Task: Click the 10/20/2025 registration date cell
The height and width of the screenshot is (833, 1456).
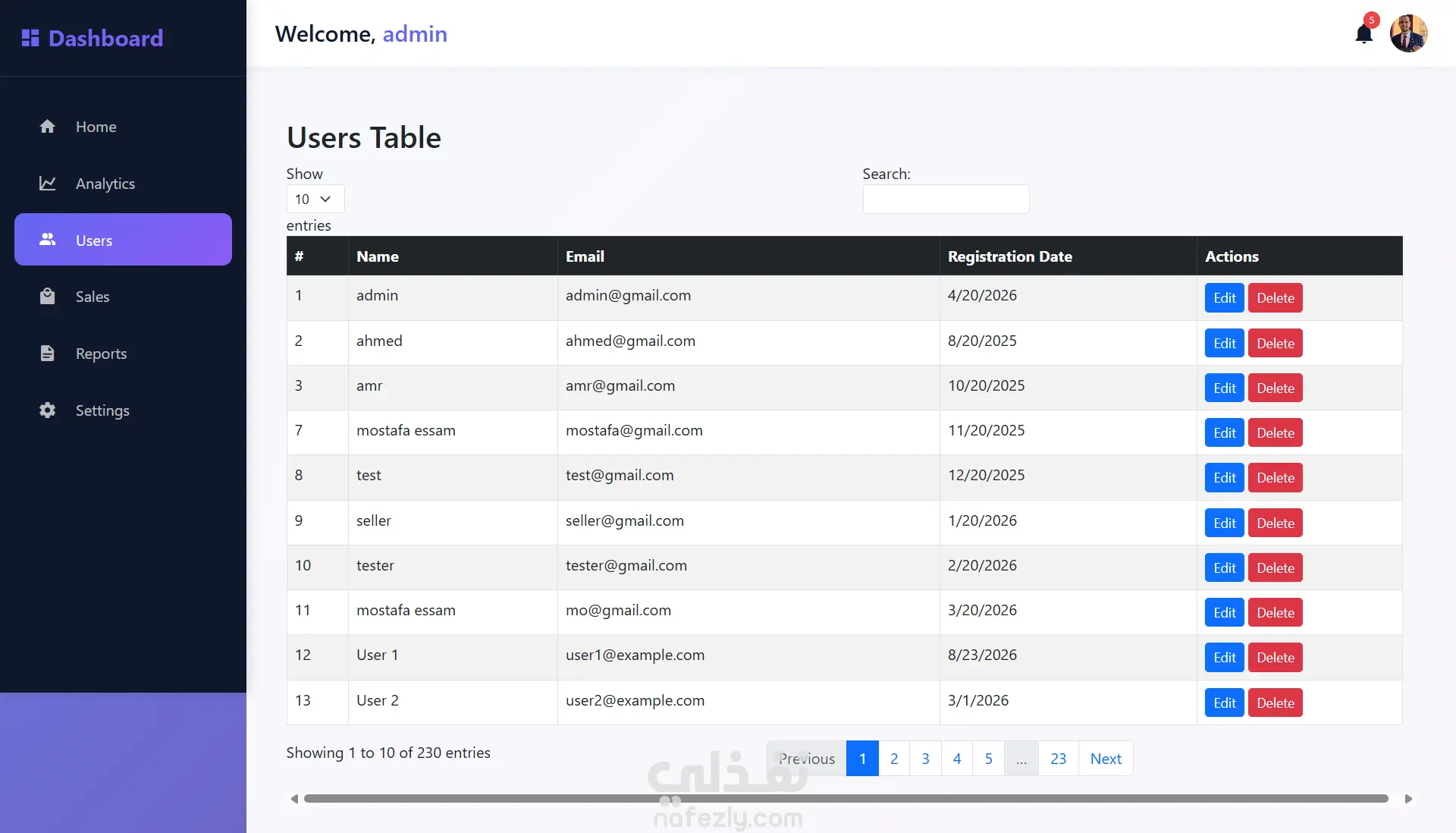Action: [x=1068, y=388]
